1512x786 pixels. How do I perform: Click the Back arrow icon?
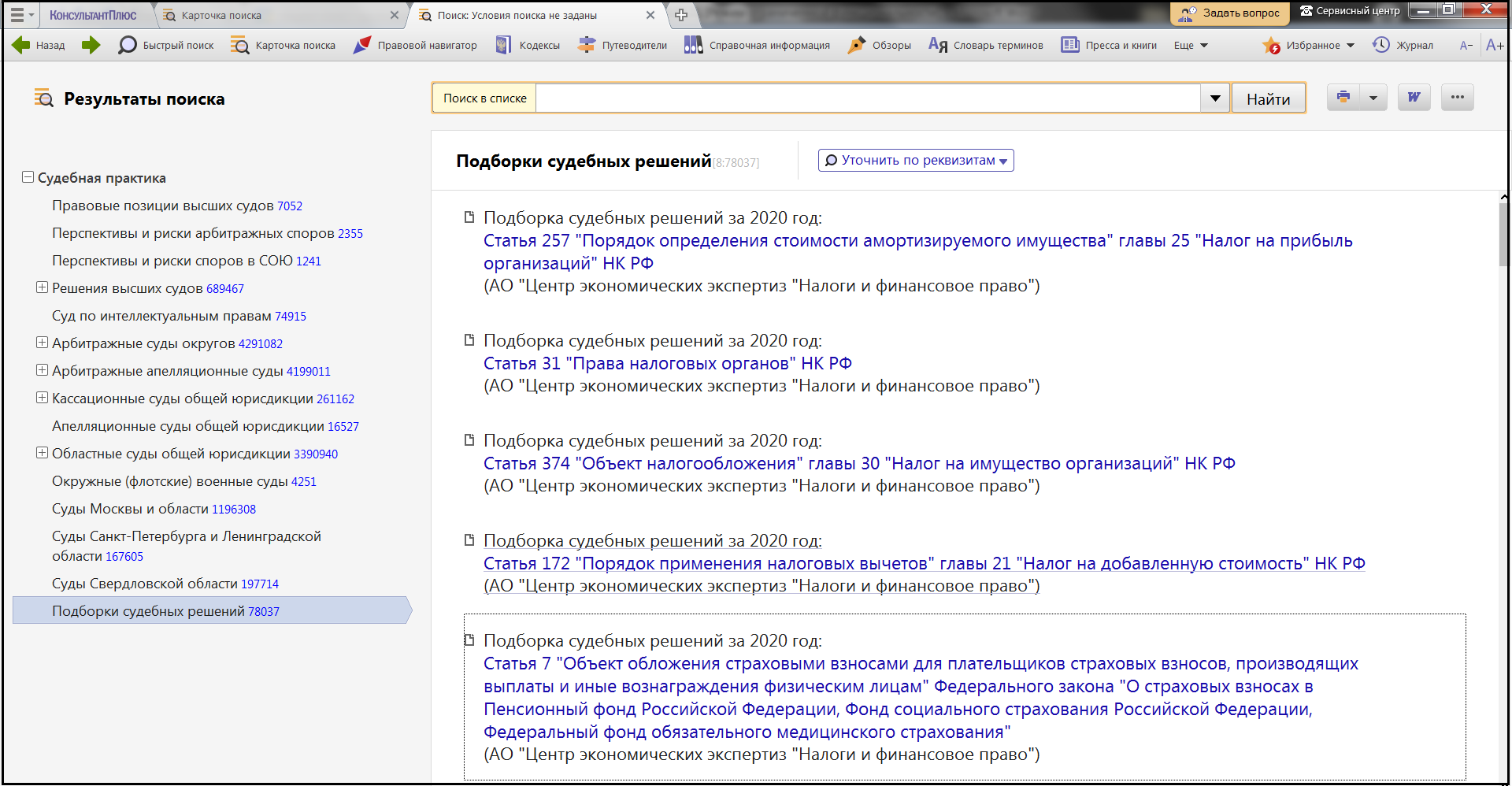[x=21, y=45]
